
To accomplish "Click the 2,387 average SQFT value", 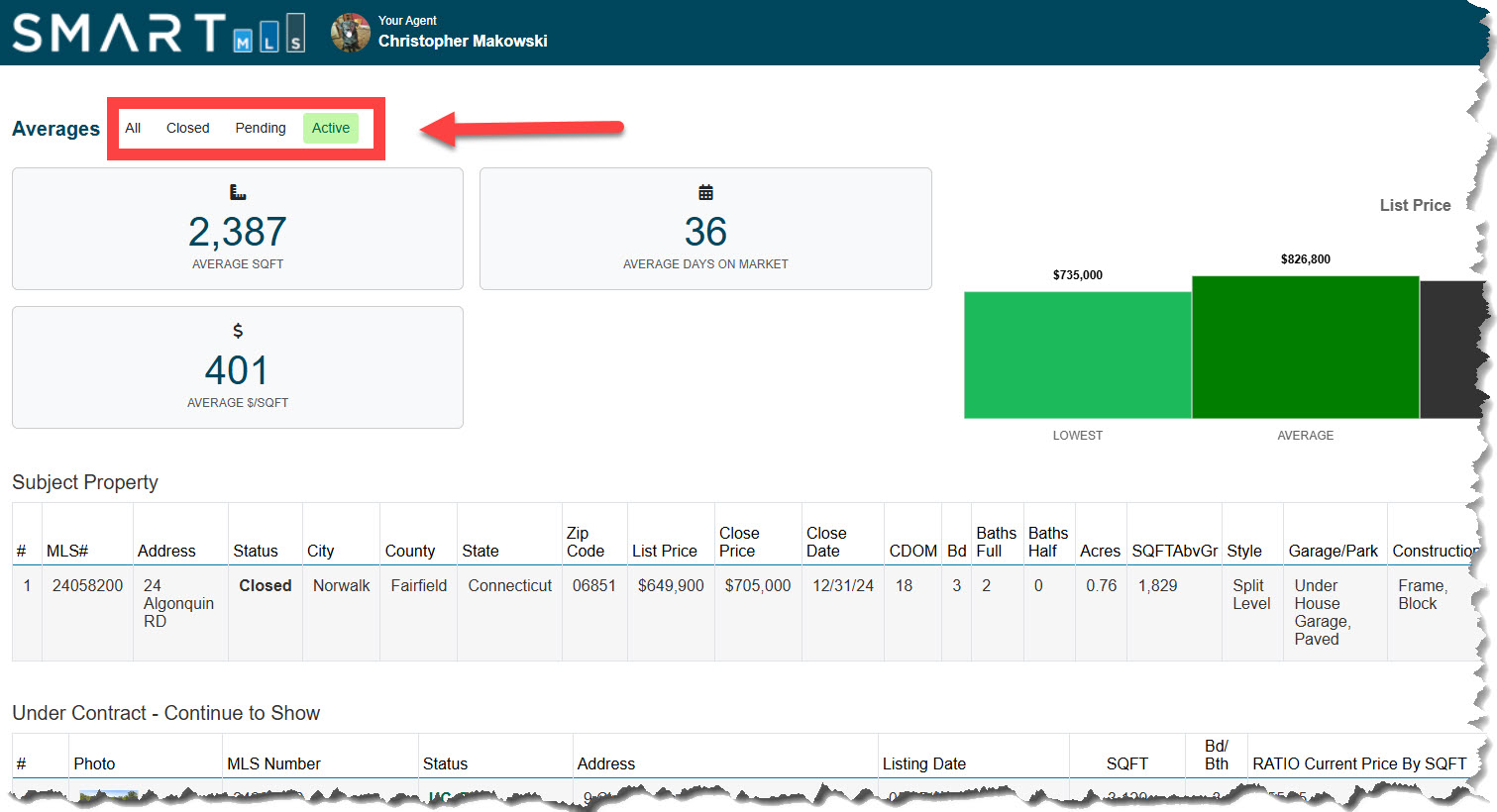I will click(x=238, y=232).
